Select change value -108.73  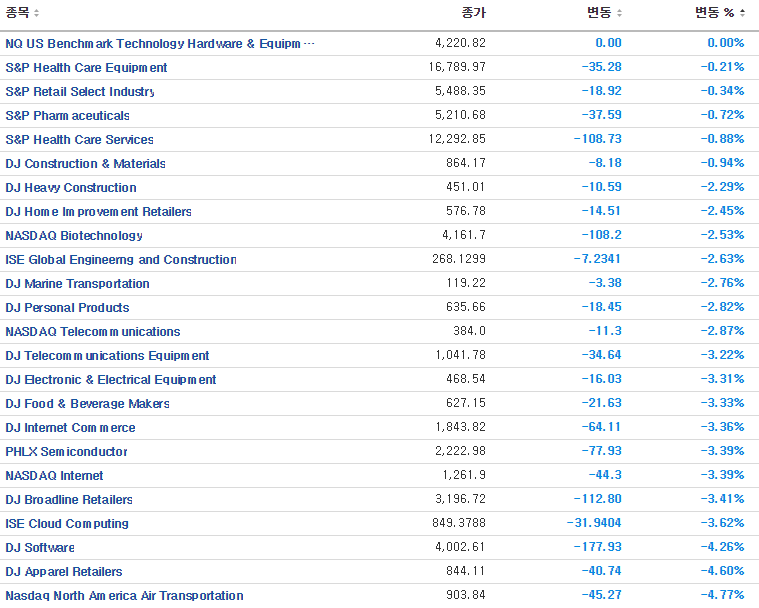coord(597,139)
